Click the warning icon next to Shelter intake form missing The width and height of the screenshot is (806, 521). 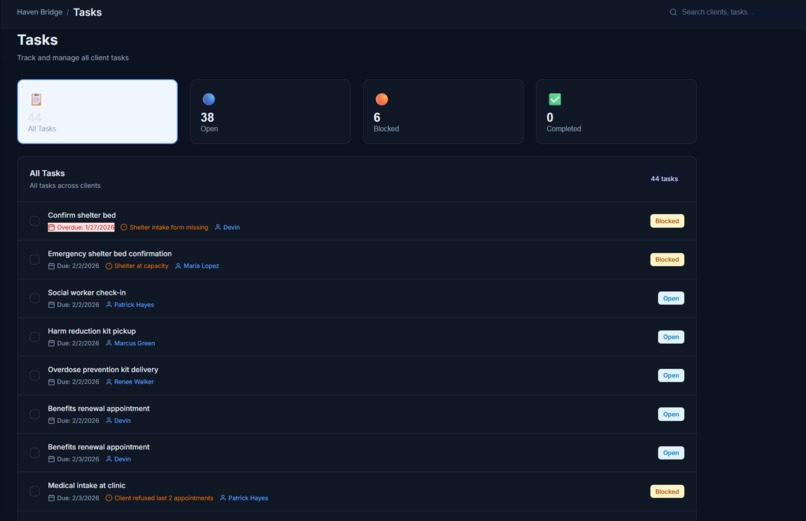coord(124,227)
